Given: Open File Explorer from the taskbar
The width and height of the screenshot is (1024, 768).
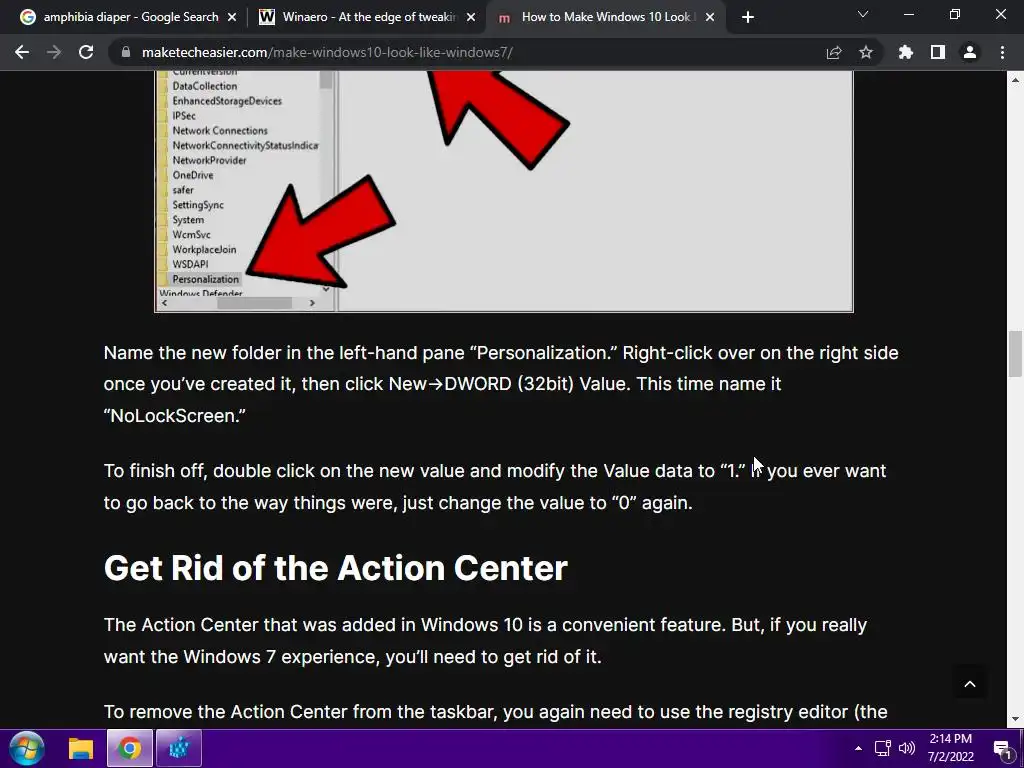Looking at the screenshot, I should 81,748.
